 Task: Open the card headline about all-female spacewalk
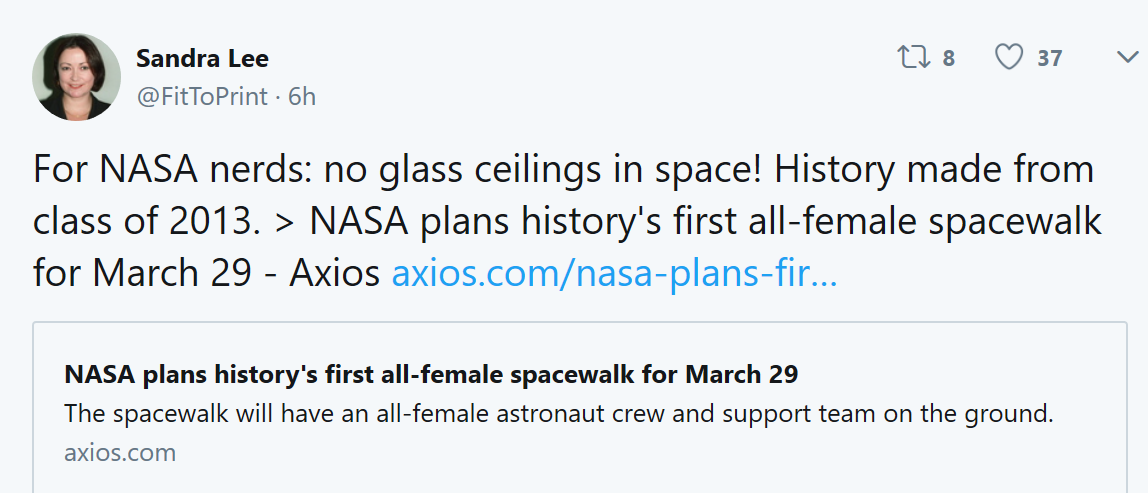(x=431, y=375)
